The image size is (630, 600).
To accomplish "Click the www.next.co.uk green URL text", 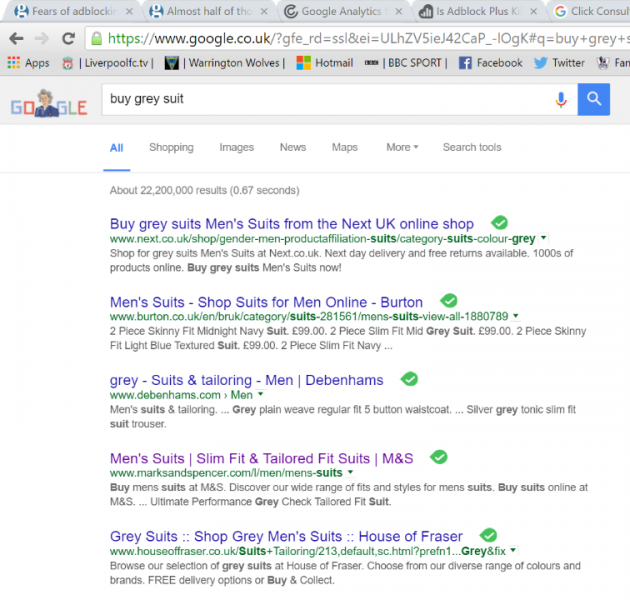I will tap(323, 239).
